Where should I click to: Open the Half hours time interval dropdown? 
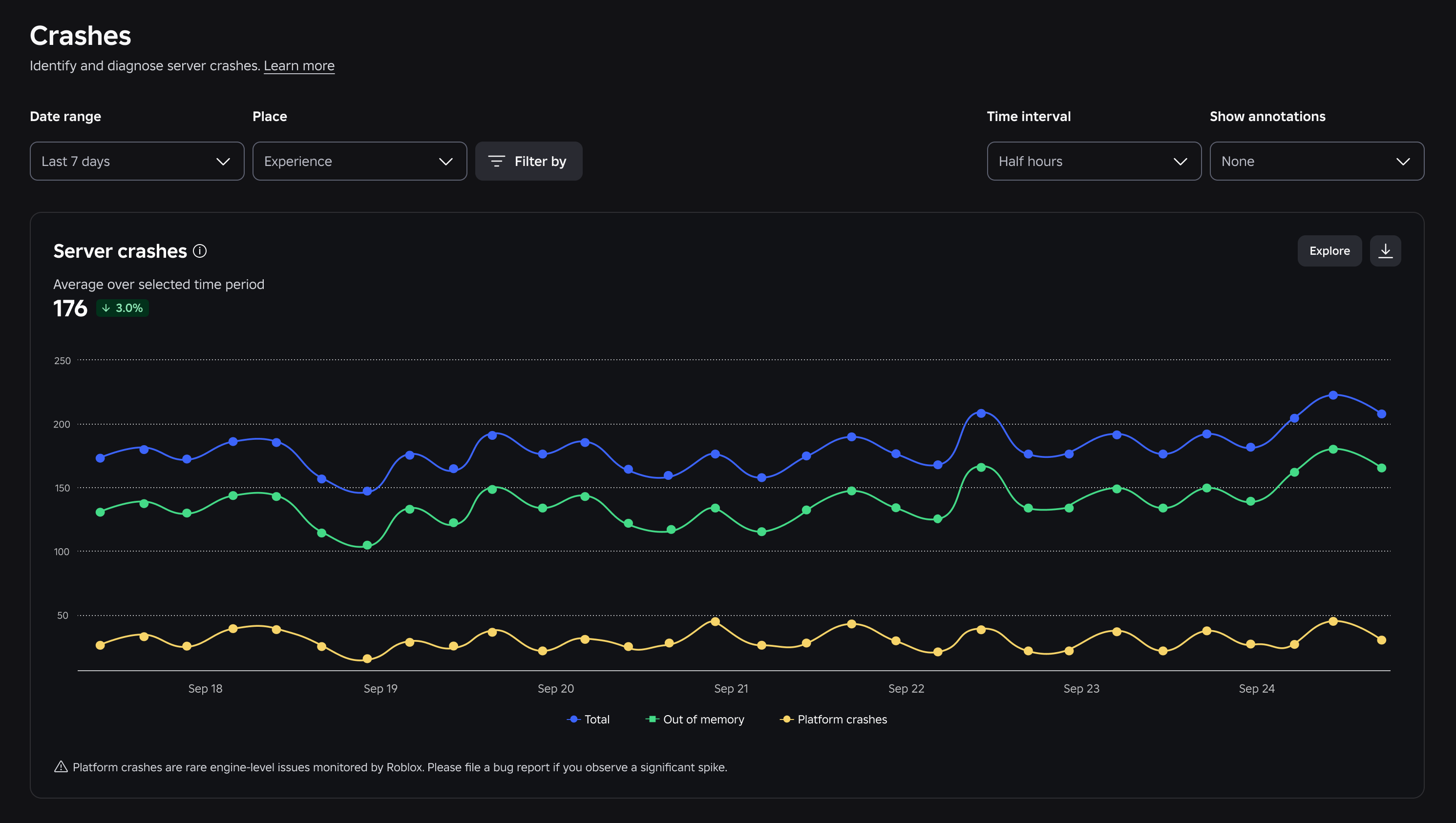[x=1094, y=161]
